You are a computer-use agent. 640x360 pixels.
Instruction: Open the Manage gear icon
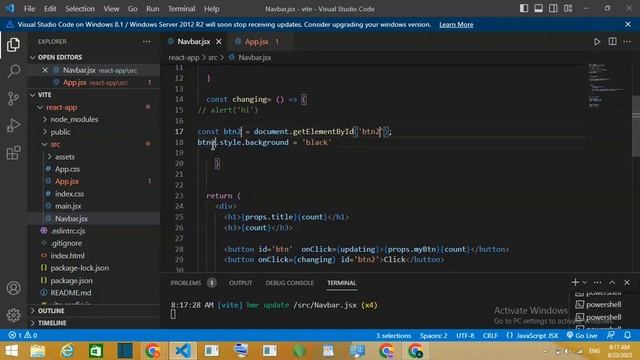click(x=13, y=315)
